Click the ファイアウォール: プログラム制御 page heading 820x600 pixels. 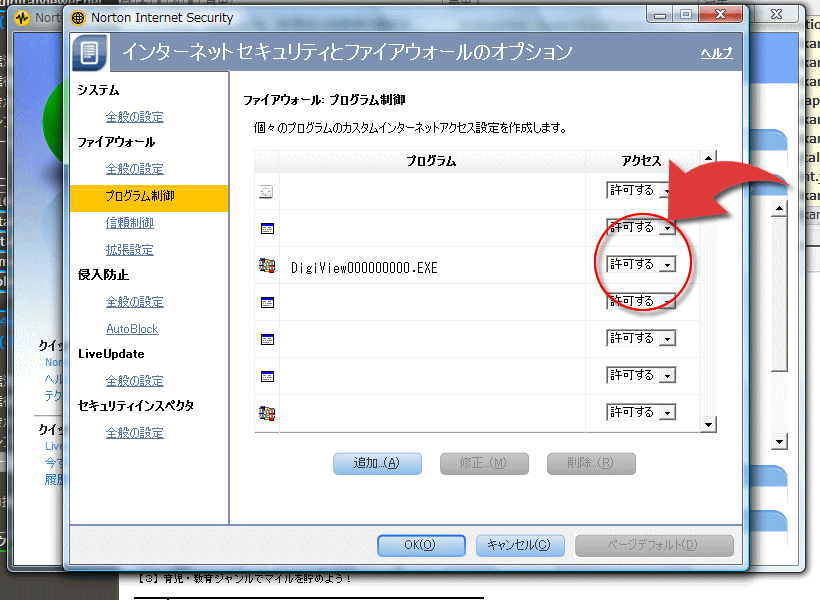324,100
